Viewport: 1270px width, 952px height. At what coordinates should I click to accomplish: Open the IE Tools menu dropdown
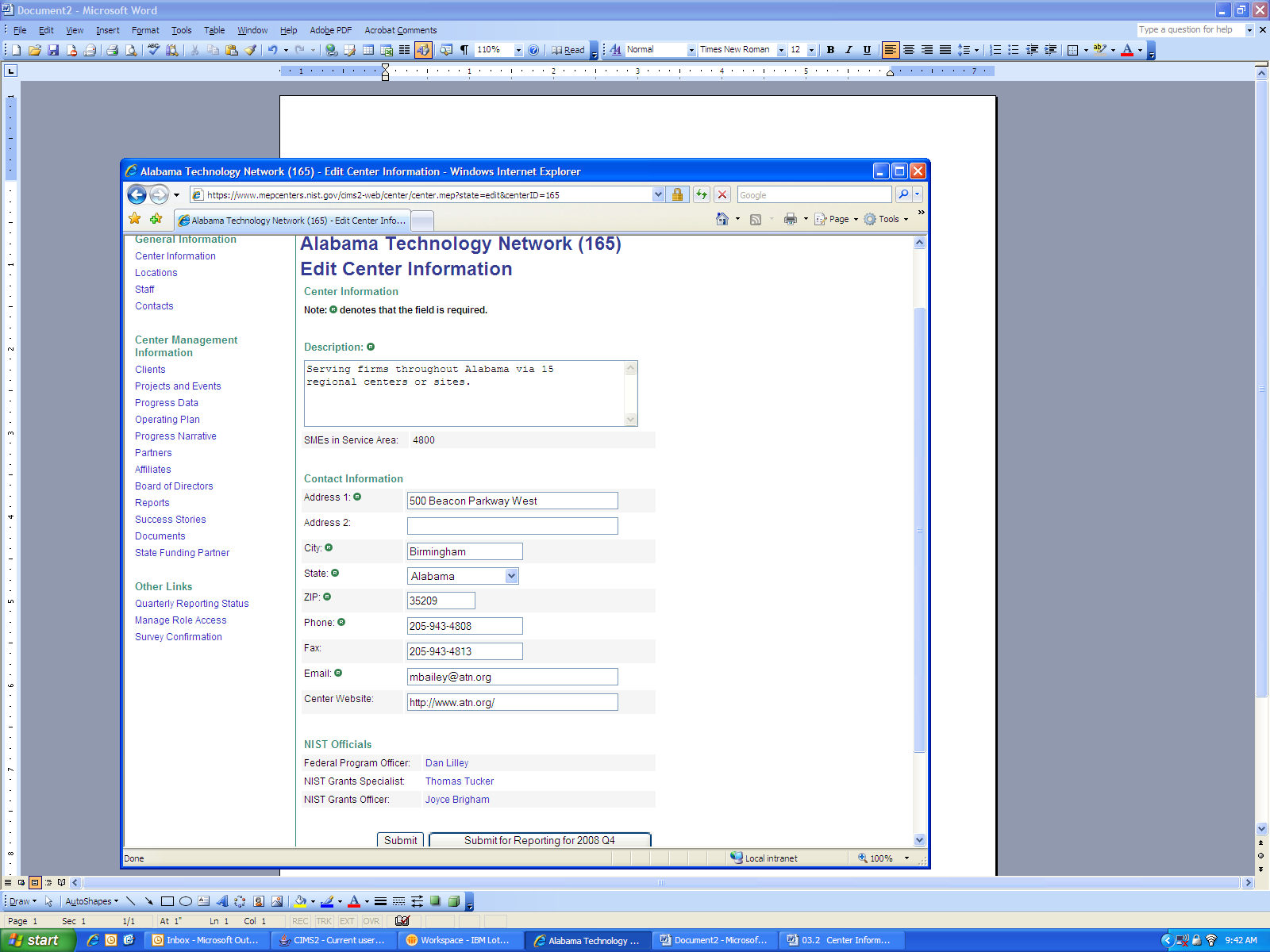[887, 219]
